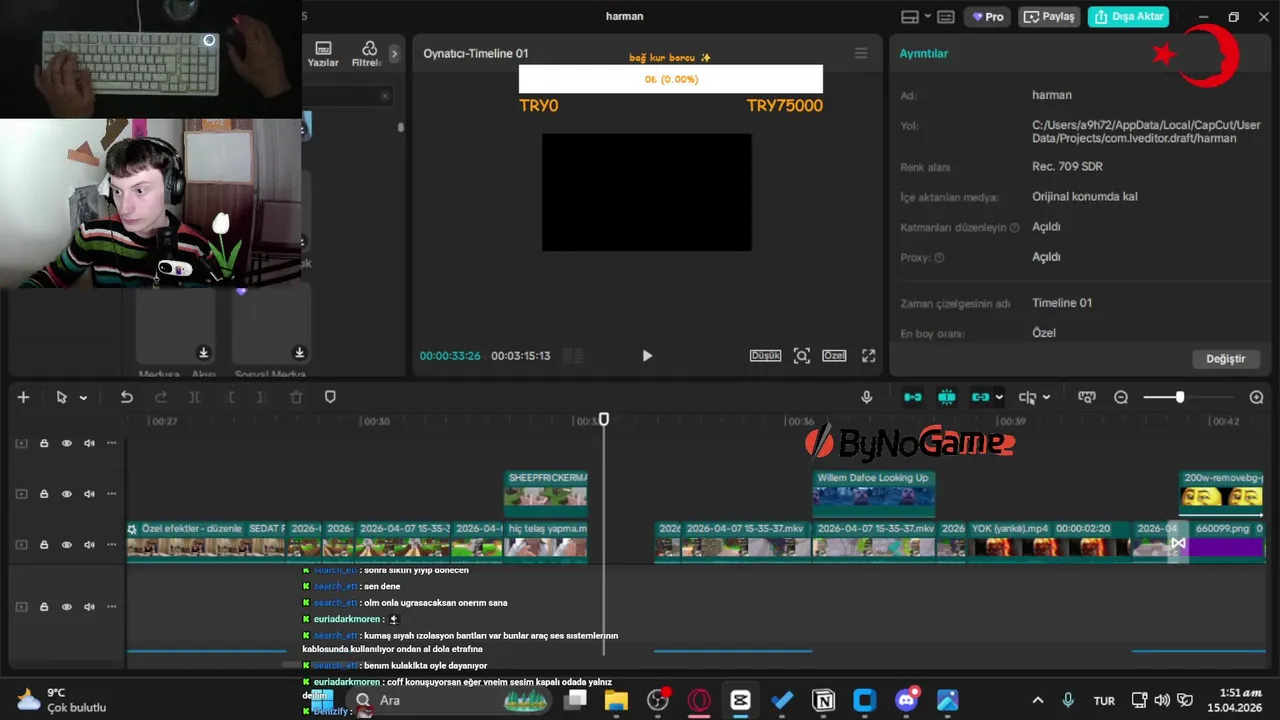
Task: Lock the main video track
Action: coord(44,545)
